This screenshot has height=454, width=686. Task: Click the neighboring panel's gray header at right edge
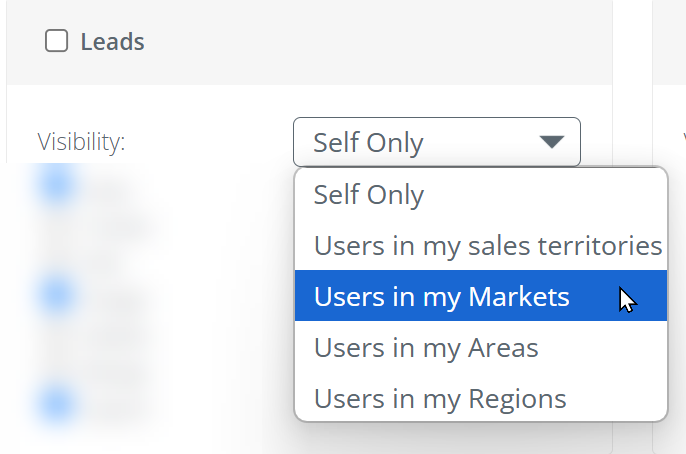click(x=669, y=42)
